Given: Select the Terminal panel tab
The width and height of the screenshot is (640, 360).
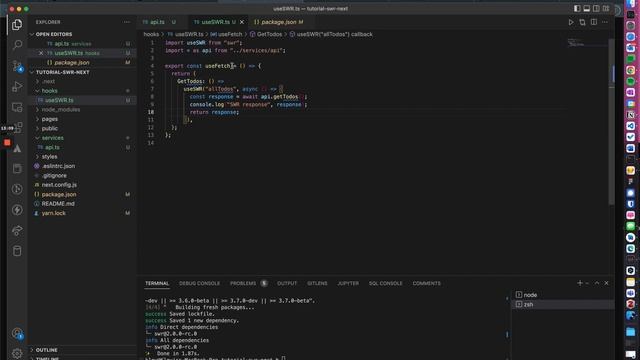Looking at the screenshot, I should point(157,283).
